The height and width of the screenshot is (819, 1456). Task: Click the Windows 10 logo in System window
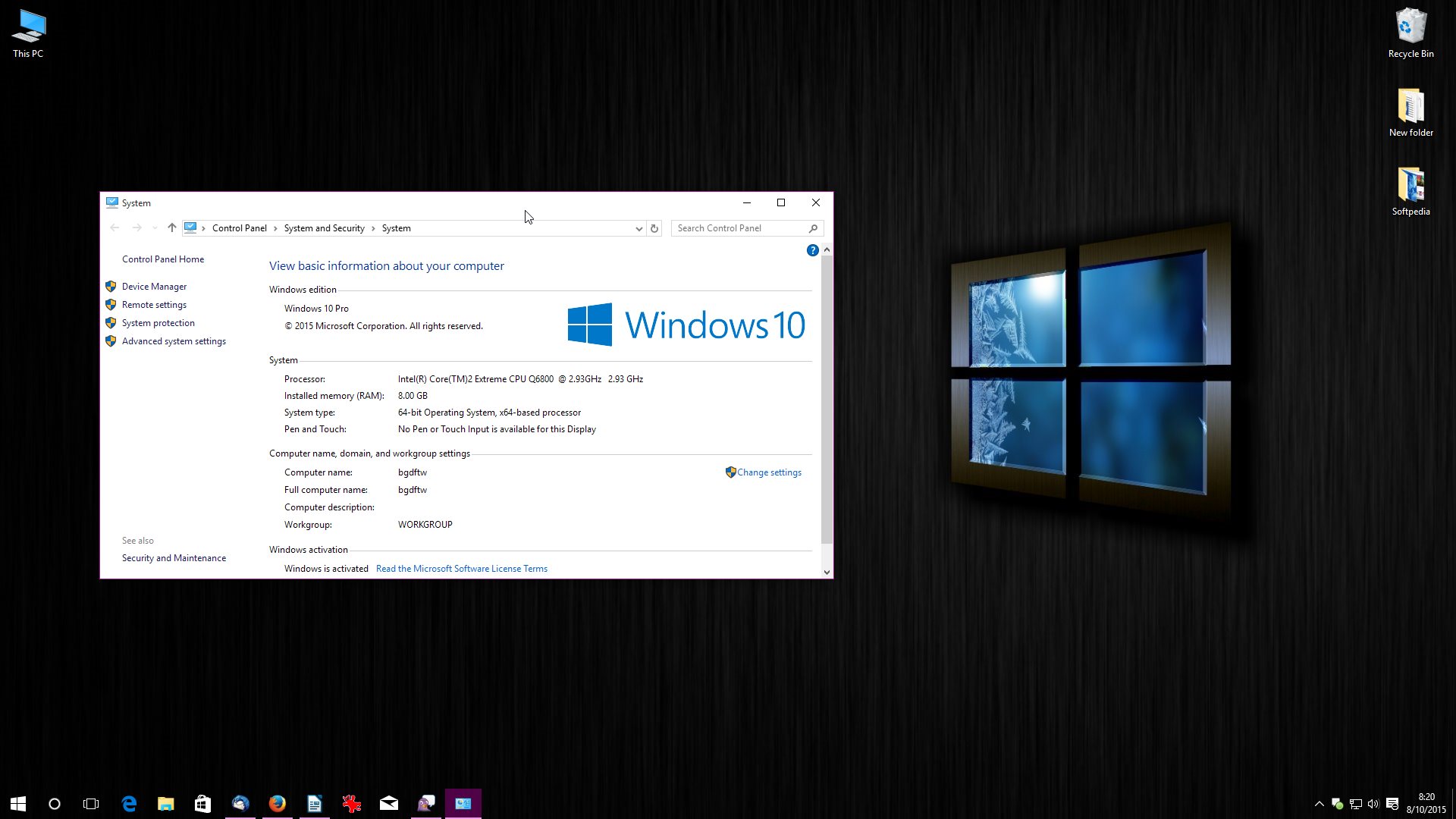tap(686, 325)
